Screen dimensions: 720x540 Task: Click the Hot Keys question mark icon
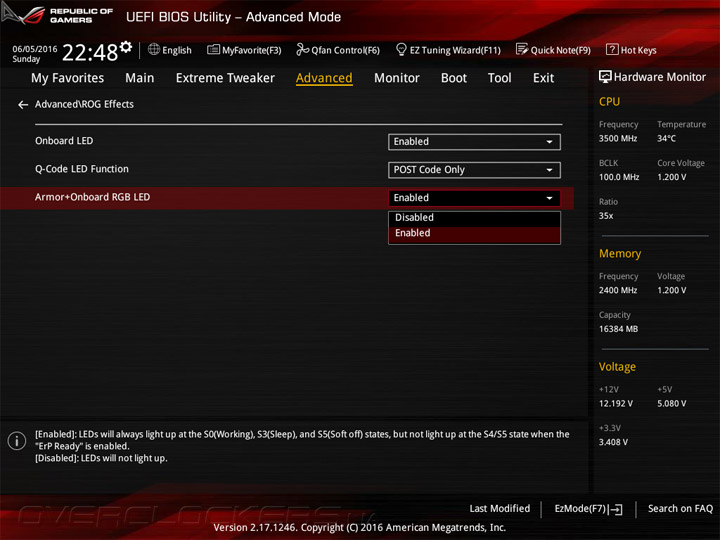[612, 49]
